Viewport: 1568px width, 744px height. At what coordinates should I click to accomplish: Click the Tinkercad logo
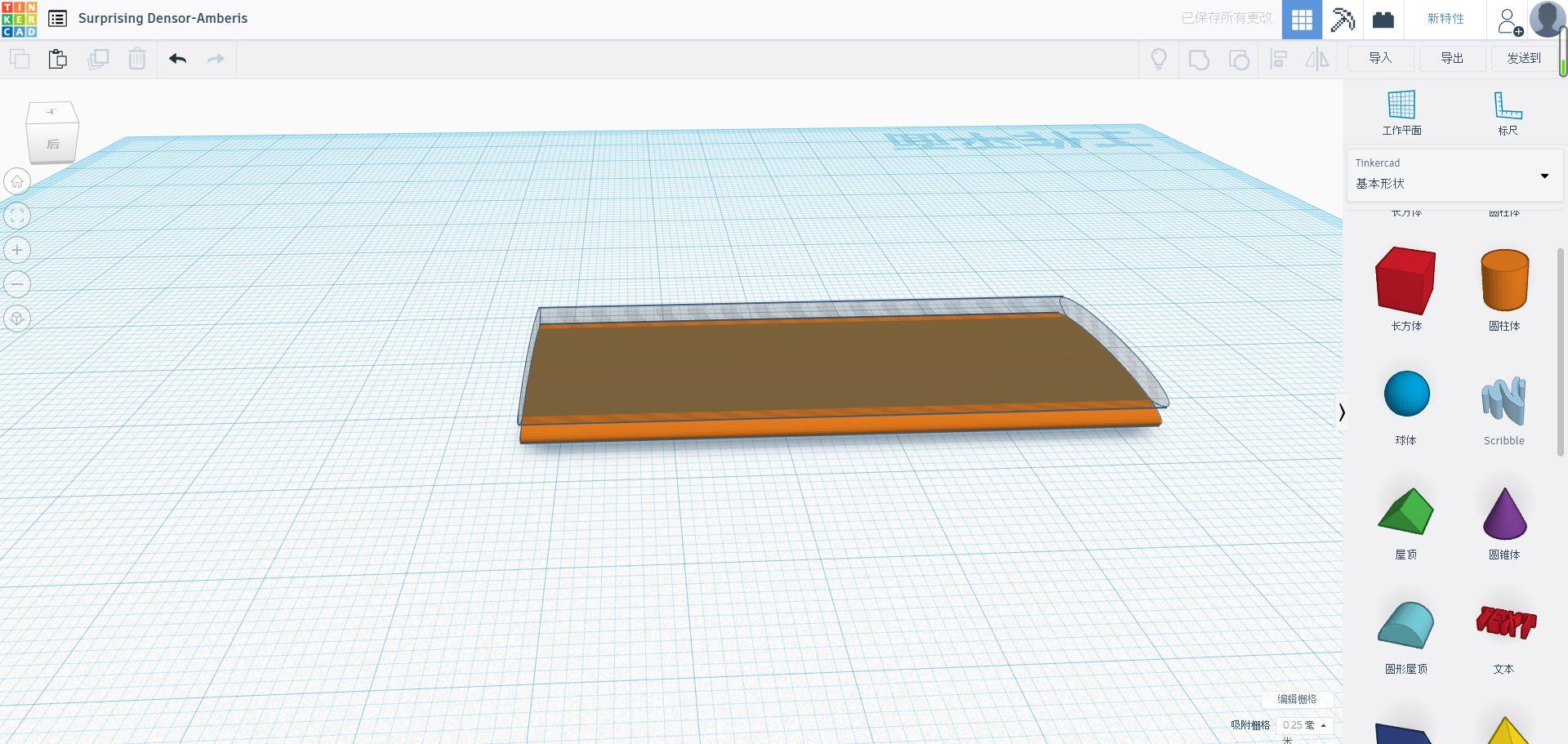pos(19,19)
